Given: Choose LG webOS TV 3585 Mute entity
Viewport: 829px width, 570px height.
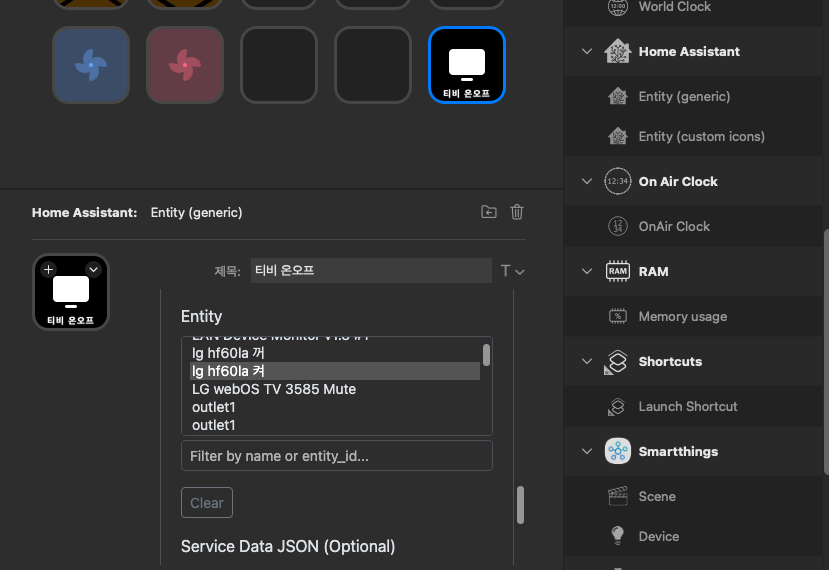Looking at the screenshot, I should (274, 389).
